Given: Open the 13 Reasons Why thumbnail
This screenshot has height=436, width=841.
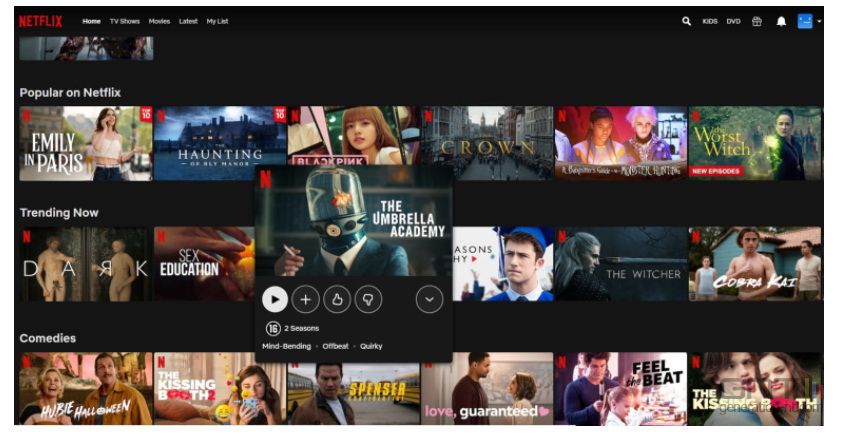Looking at the screenshot, I should click(503, 264).
